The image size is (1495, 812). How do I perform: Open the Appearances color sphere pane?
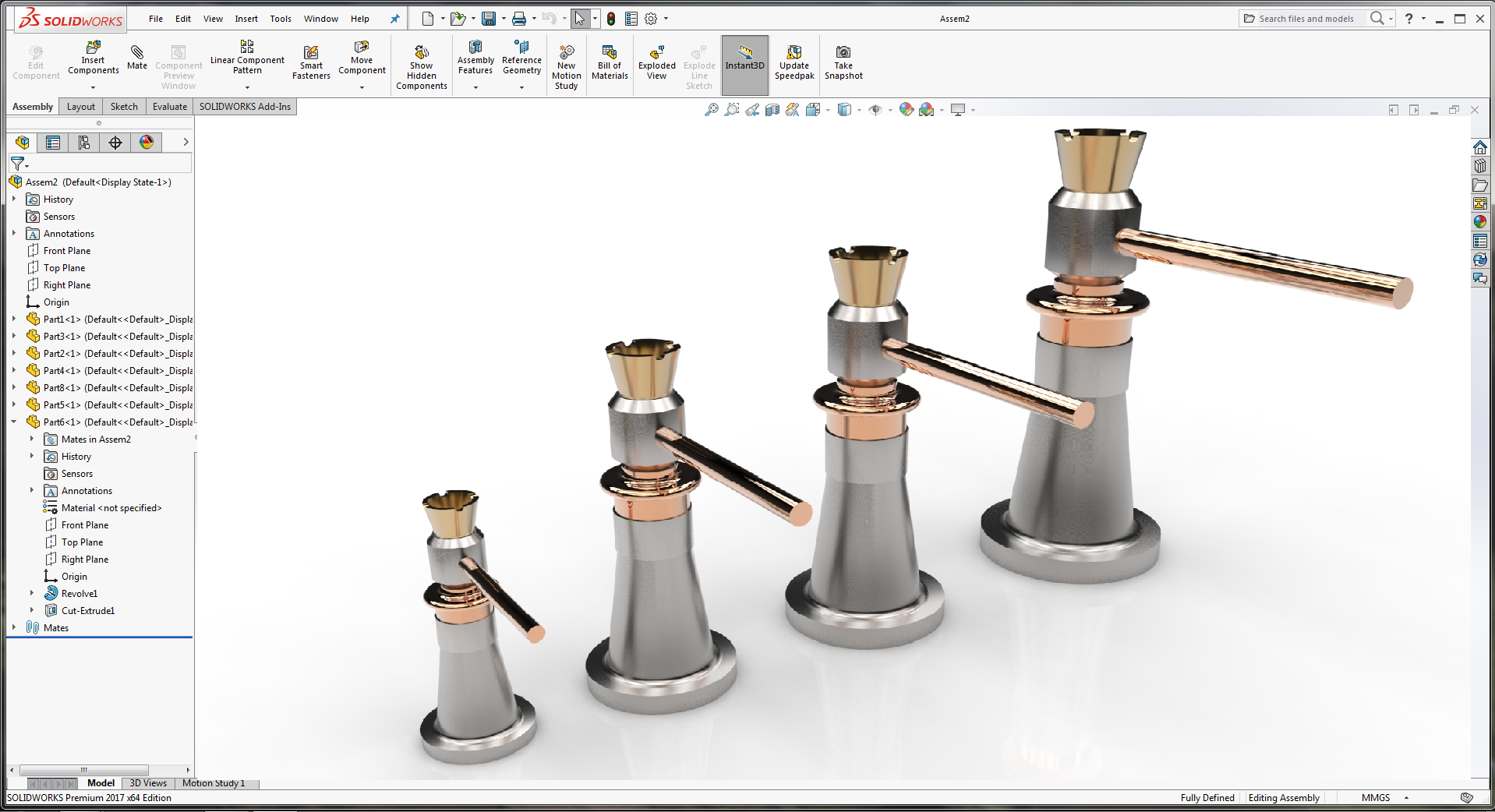coord(1479,222)
